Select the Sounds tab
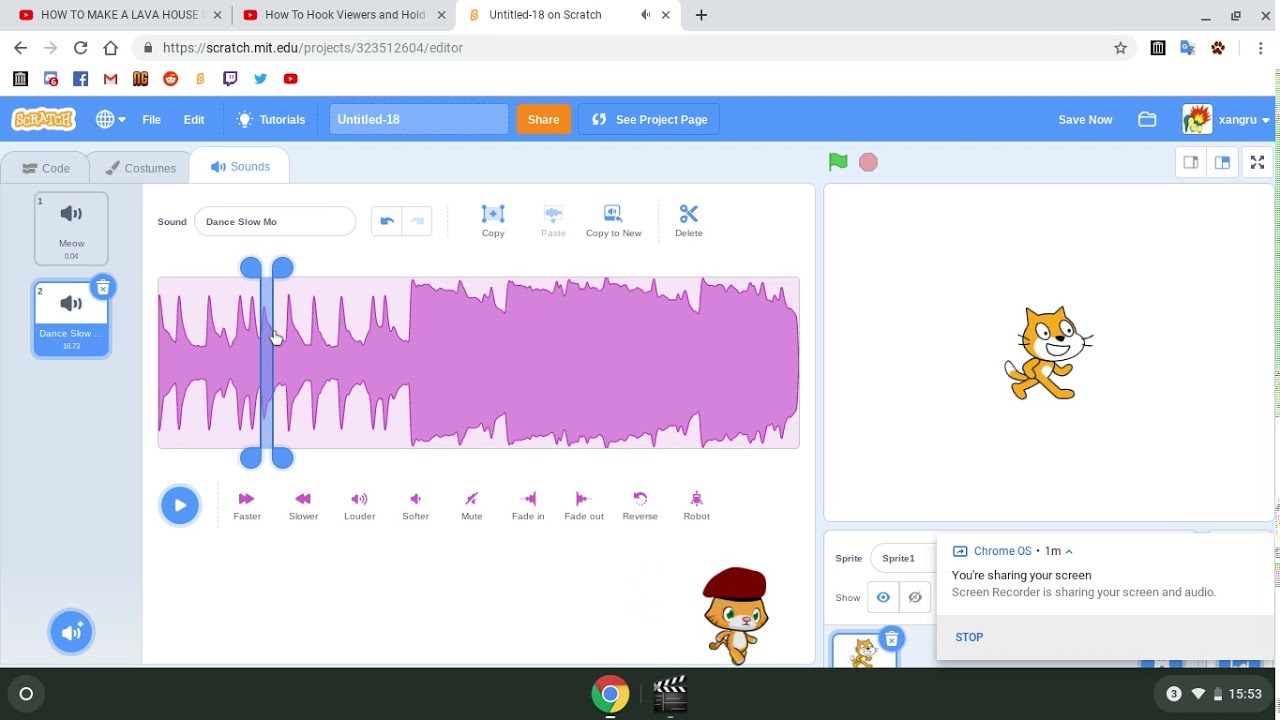Screen dimensions: 1280x720 (240, 167)
